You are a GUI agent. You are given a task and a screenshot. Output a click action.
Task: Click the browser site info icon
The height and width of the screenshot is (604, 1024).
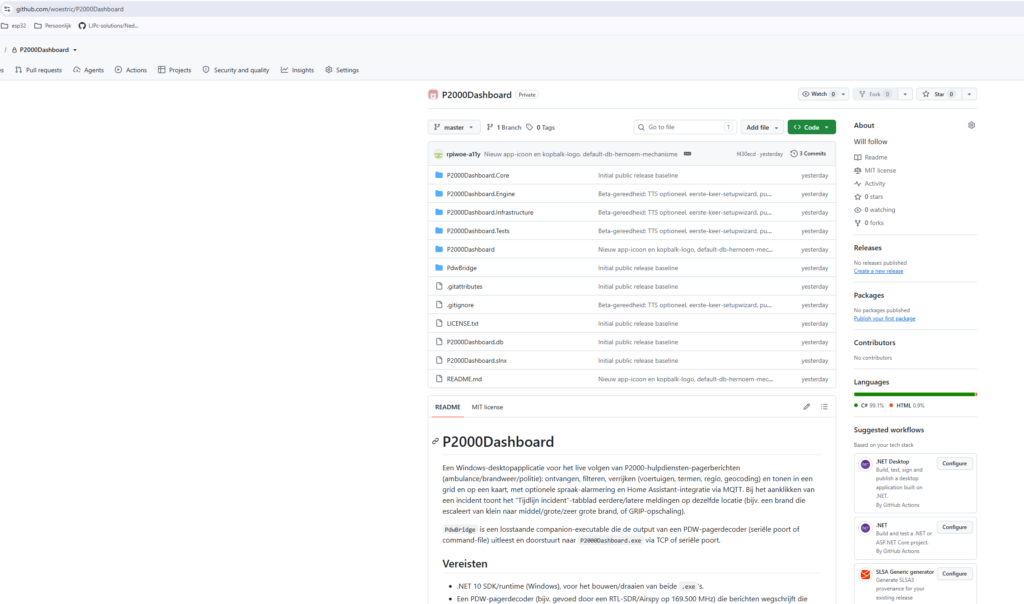pyautogui.click(x=7, y=9)
